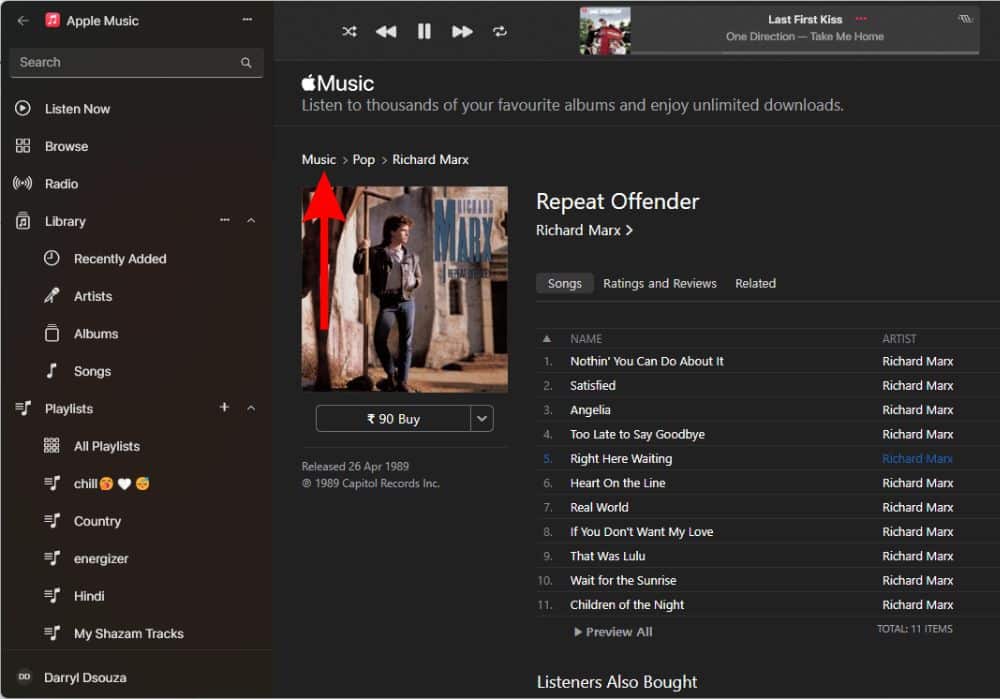This screenshot has height=699, width=1000.
Task: Toggle repeat mode
Action: [x=500, y=32]
